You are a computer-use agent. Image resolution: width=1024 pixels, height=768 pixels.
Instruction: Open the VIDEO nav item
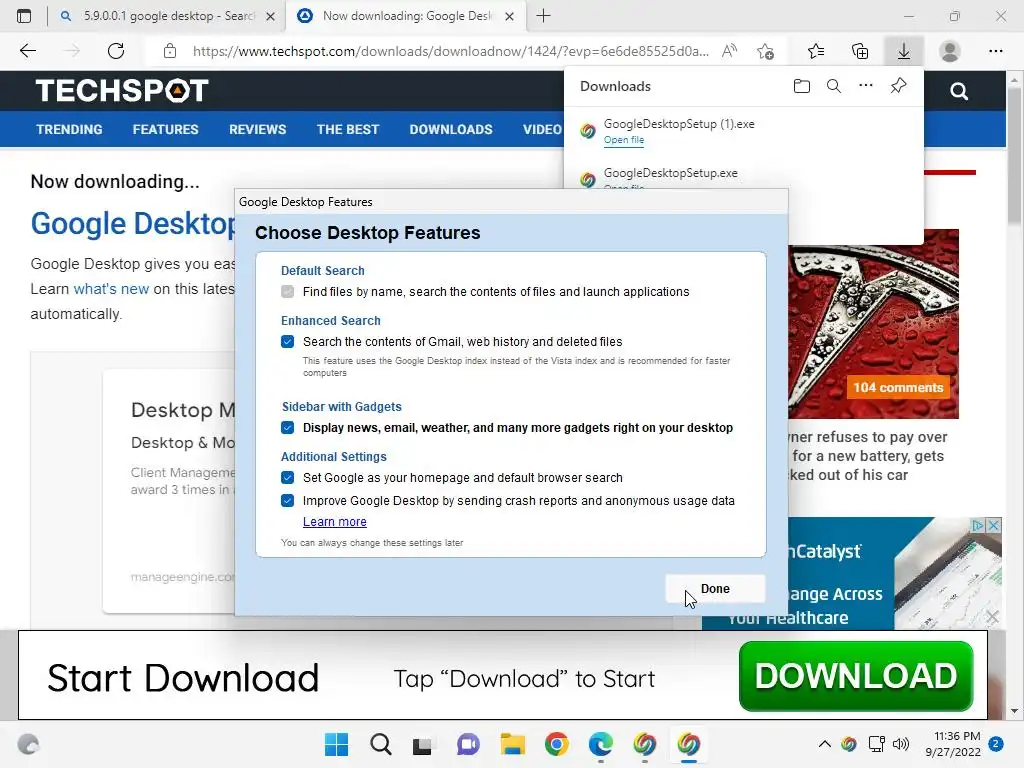[x=541, y=129]
